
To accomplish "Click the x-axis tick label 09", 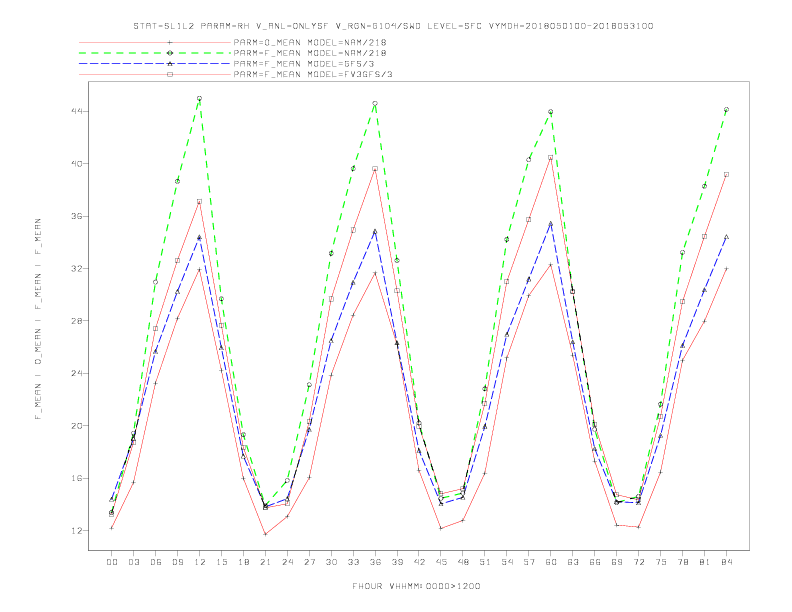I will (x=177, y=562).
